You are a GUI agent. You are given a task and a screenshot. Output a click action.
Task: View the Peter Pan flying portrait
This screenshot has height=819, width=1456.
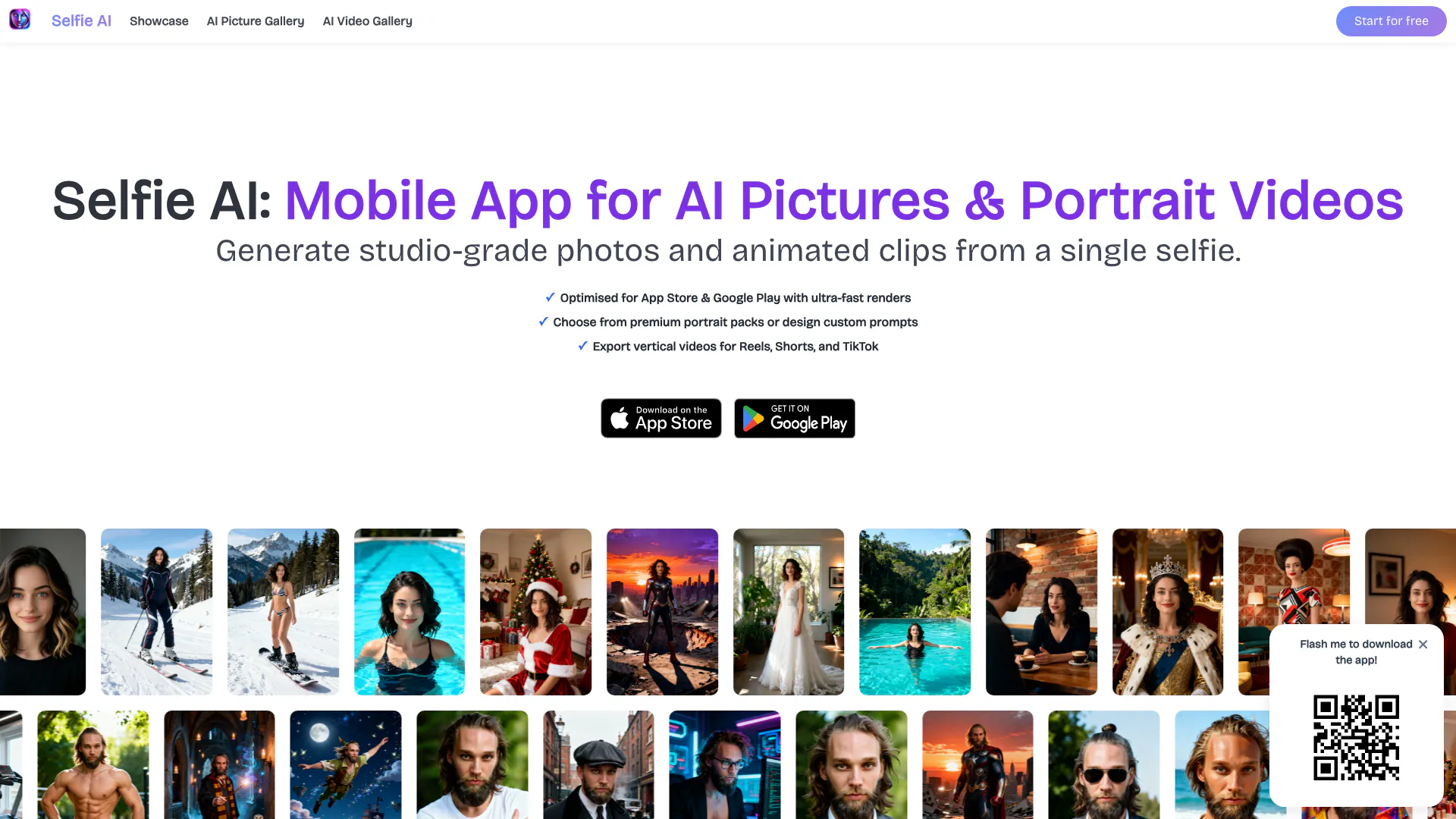pyautogui.click(x=346, y=764)
